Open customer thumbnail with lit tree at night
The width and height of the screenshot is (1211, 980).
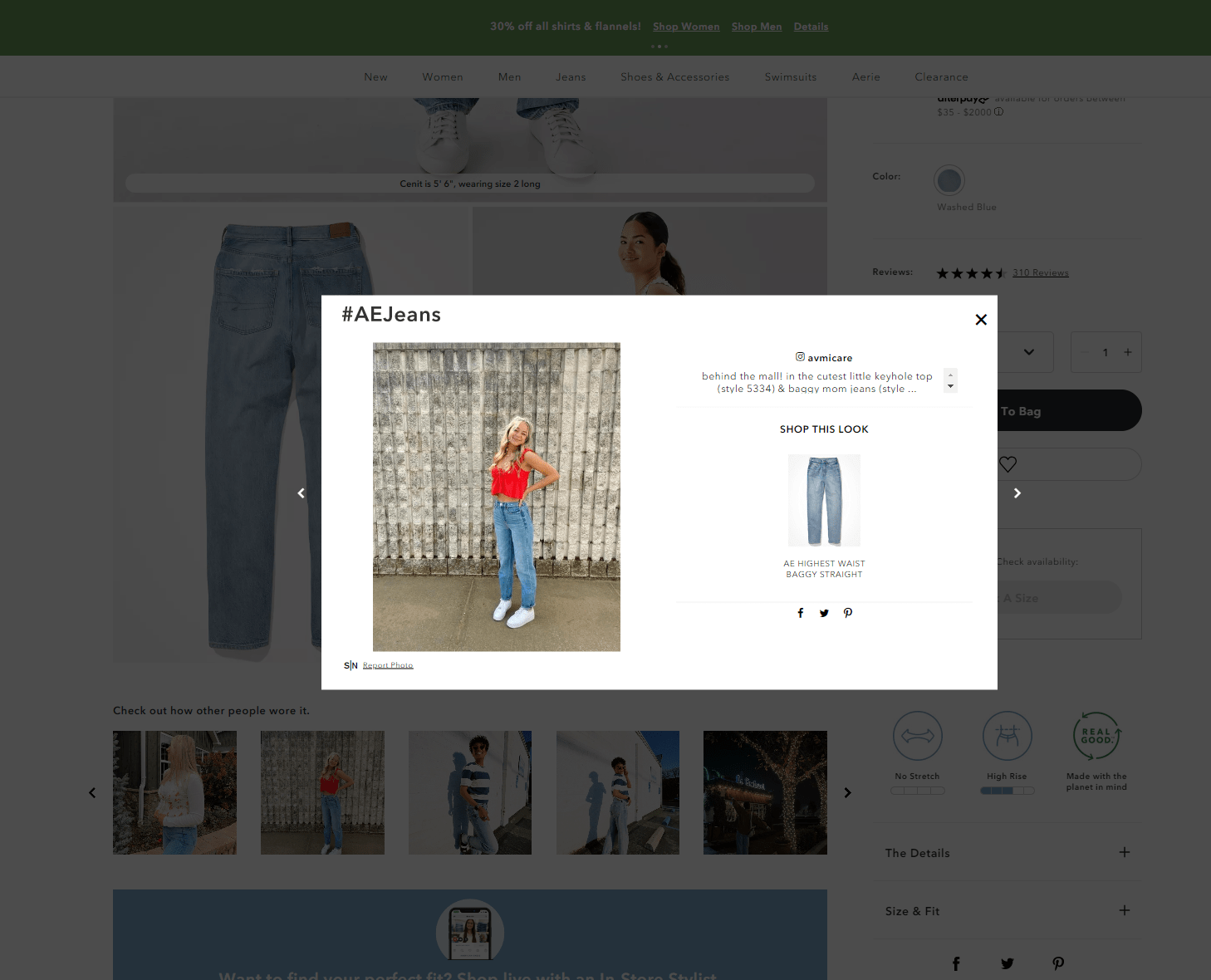point(765,792)
